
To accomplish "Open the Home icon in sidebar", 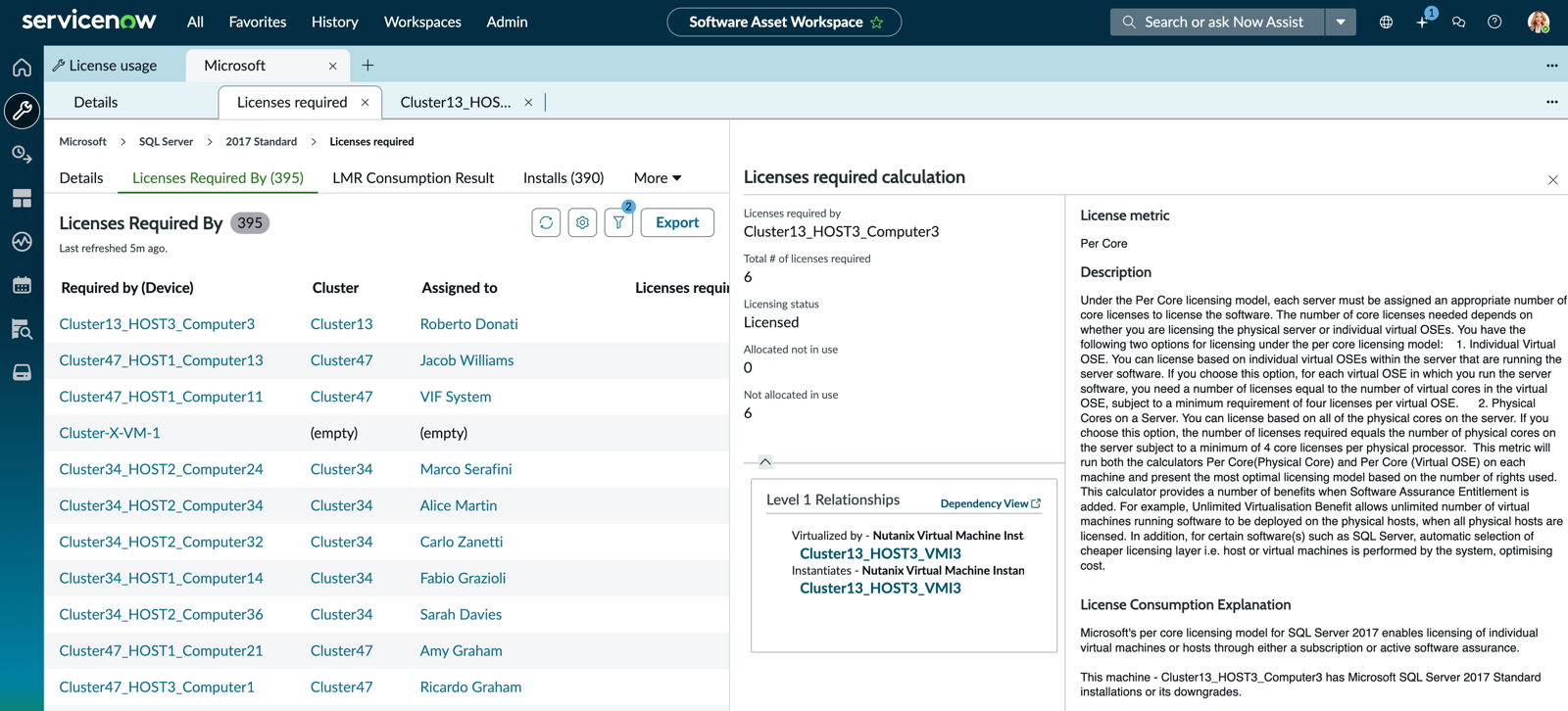I will pyautogui.click(x=22, y=68).
